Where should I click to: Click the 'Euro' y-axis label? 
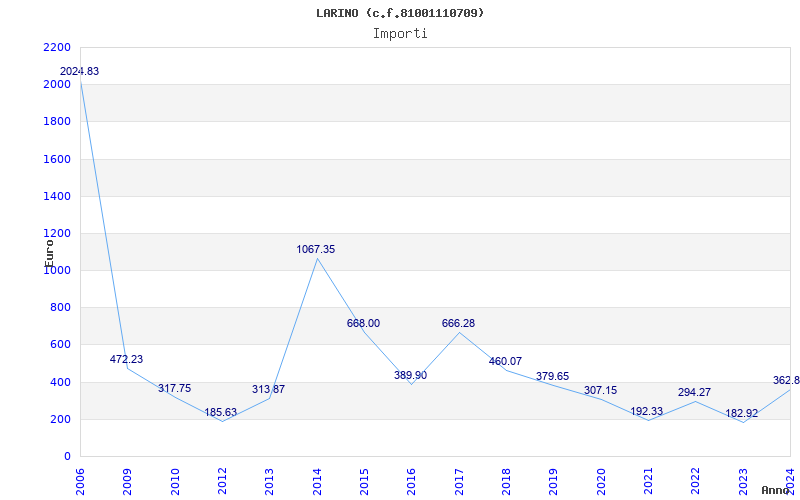coord(49,252)
